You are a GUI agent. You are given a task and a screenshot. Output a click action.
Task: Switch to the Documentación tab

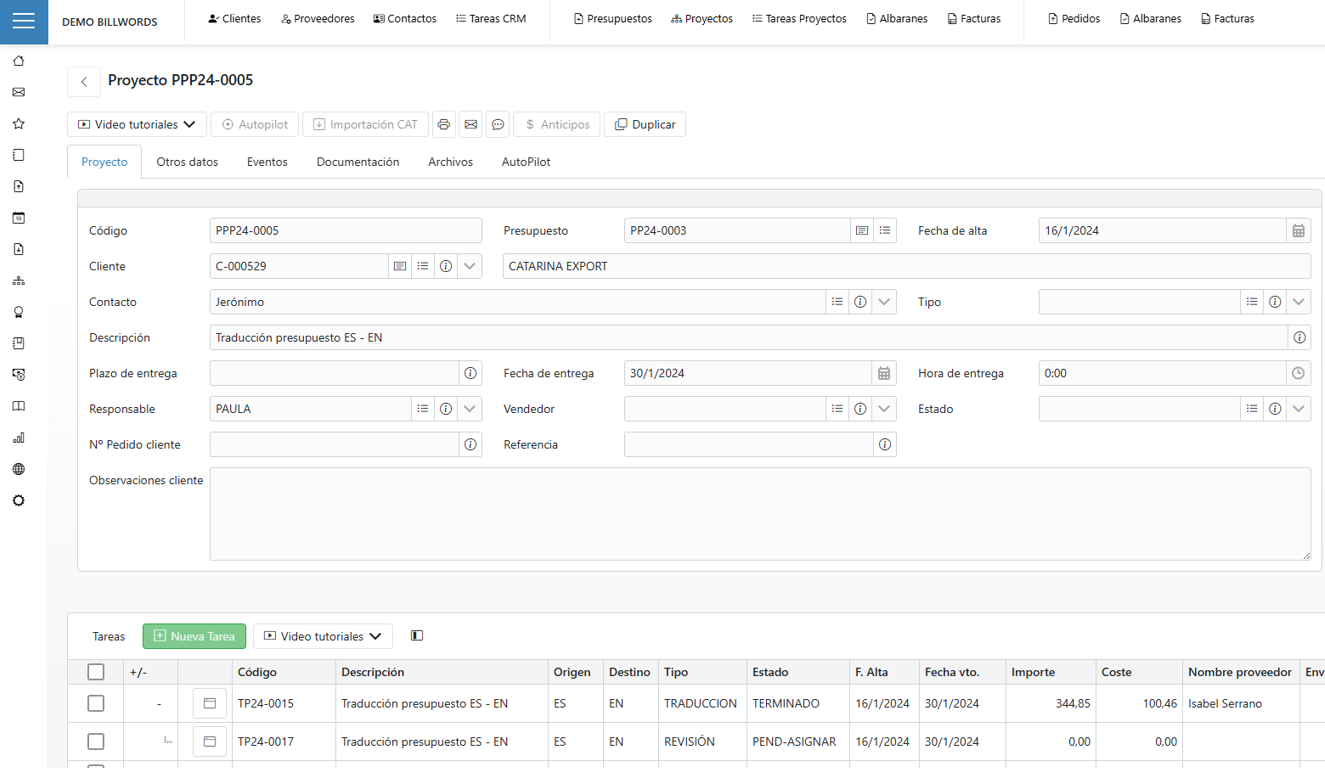pos(357,162)
